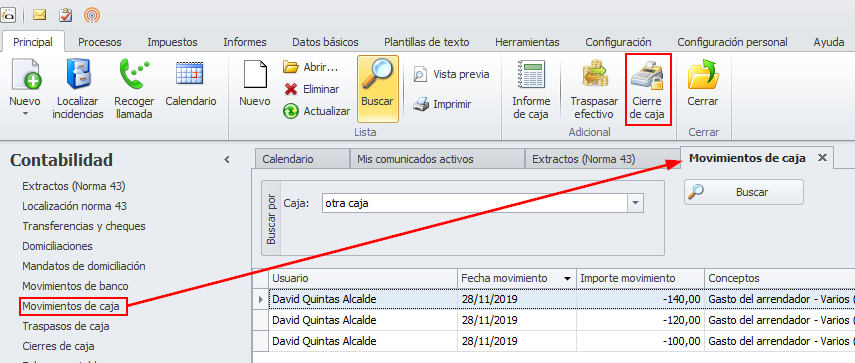Open Domiciliaciones in sidebar

tap(57, 246)
